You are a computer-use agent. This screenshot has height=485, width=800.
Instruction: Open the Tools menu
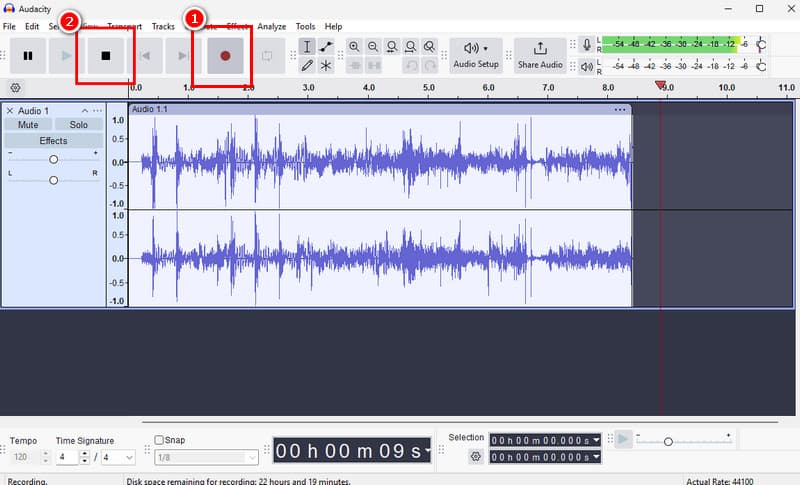point(306,27)
